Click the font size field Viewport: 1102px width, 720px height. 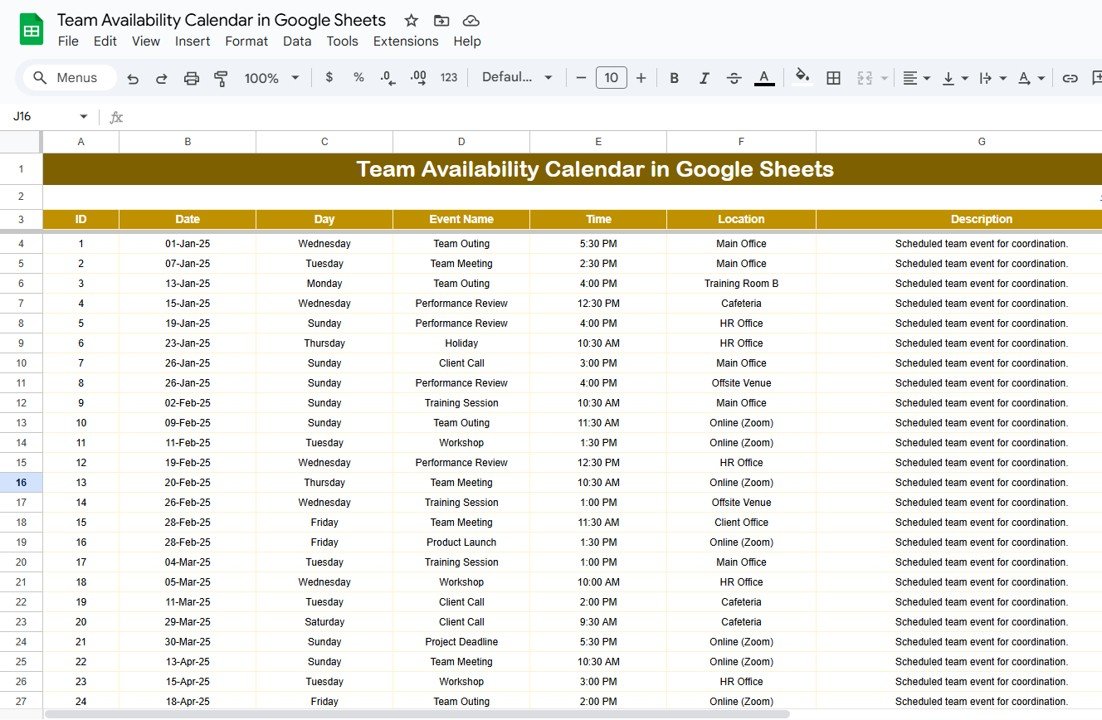tap(611, 77)
